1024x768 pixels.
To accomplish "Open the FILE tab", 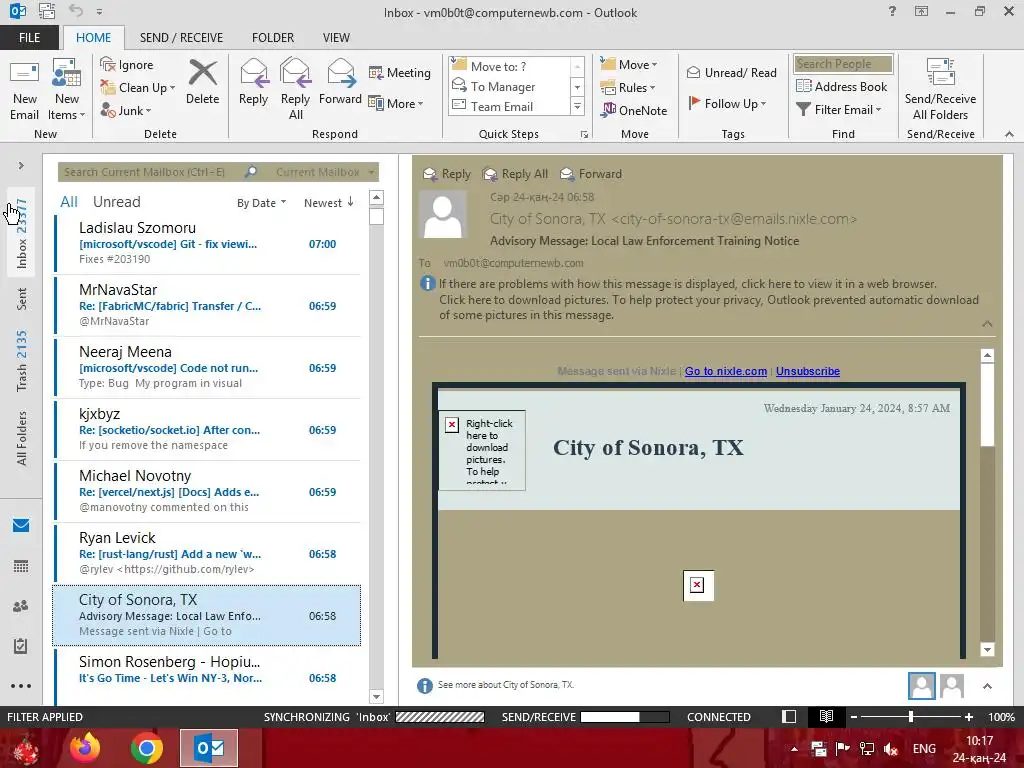I will pos(29,37).
